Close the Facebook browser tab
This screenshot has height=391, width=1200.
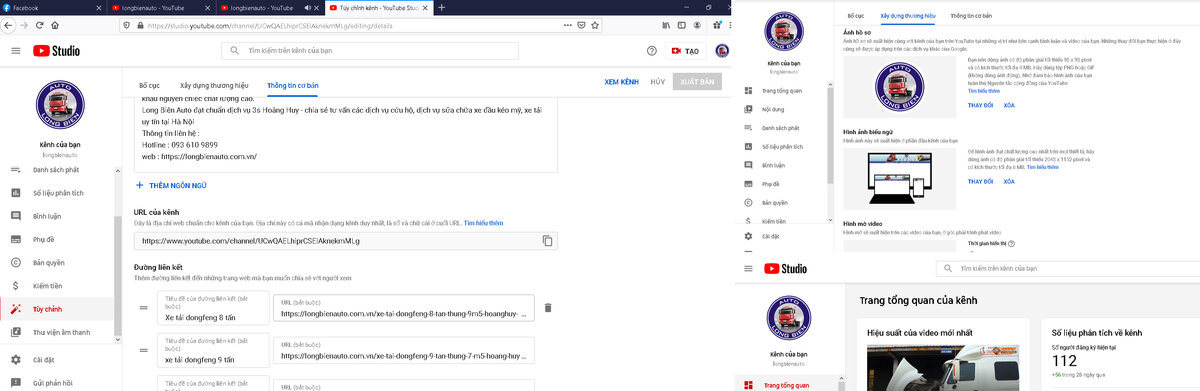pos(99,7)
